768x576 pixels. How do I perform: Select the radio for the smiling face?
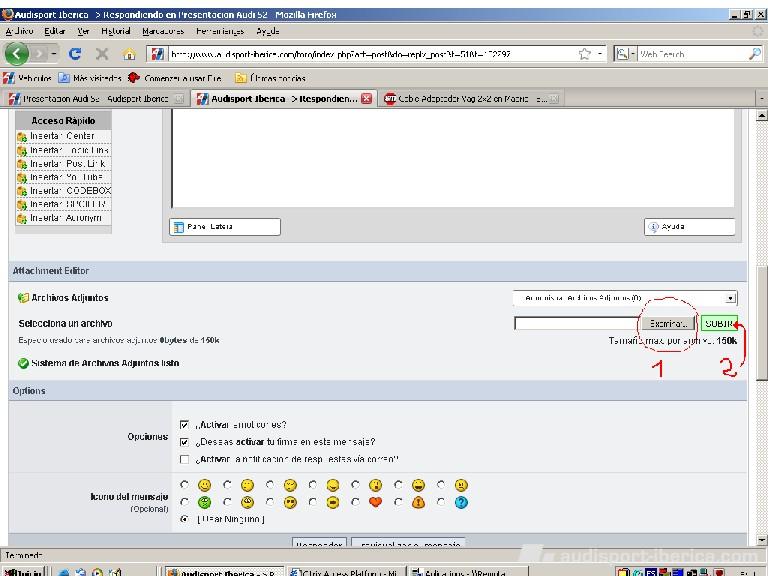coord(184,484)
